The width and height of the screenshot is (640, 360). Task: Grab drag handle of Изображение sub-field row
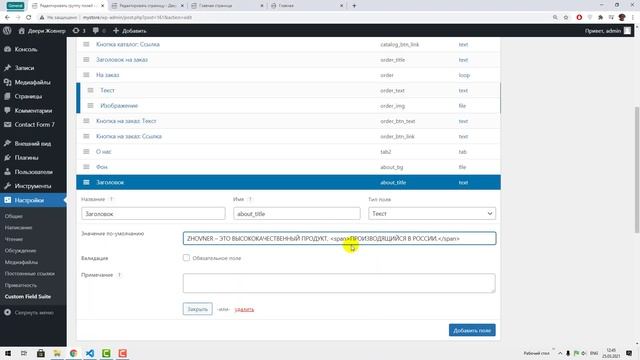pyautogui.click(x=91, y=105)
